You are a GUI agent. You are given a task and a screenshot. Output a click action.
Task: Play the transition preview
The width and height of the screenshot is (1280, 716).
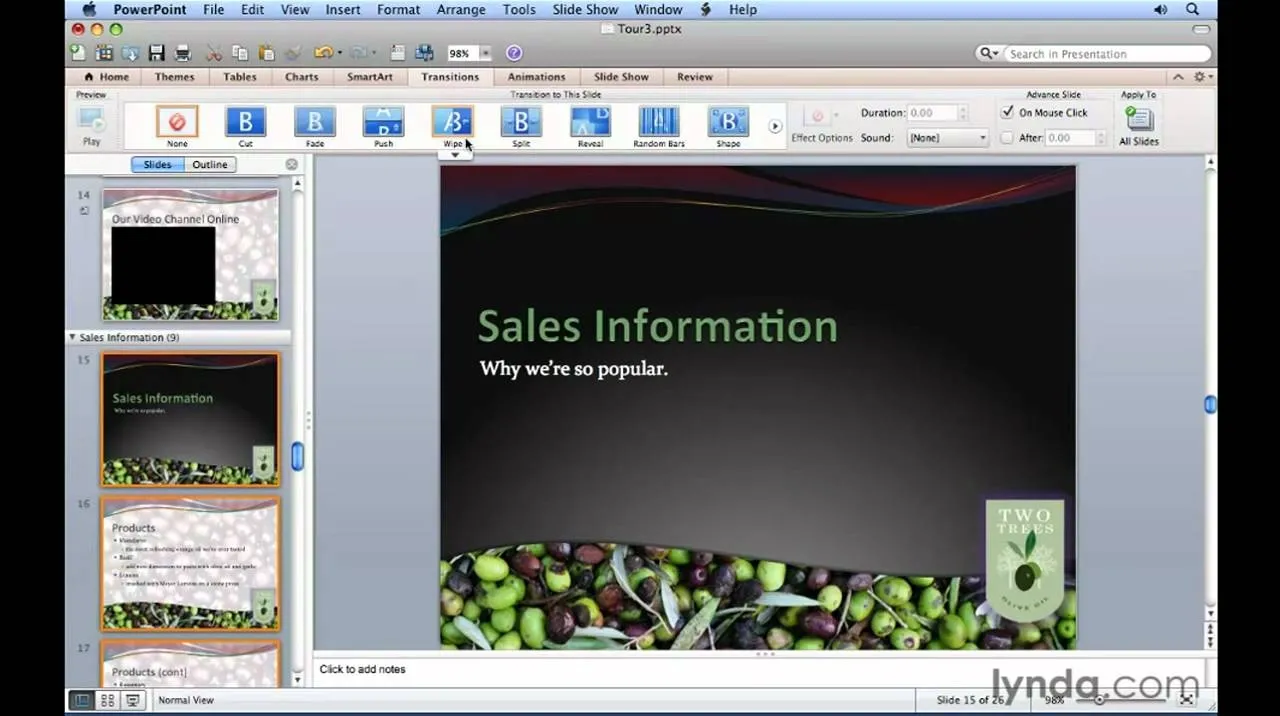click(x=91, y=126)
